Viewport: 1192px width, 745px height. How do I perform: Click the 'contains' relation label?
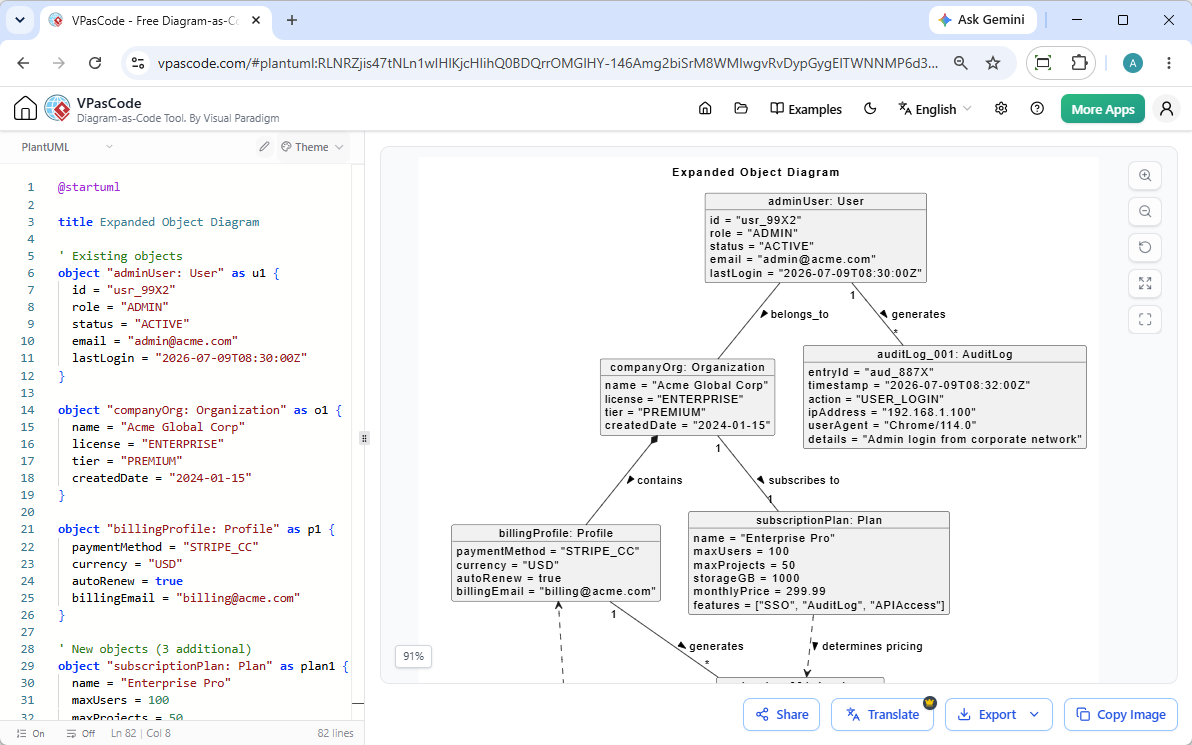click(659, 480)
